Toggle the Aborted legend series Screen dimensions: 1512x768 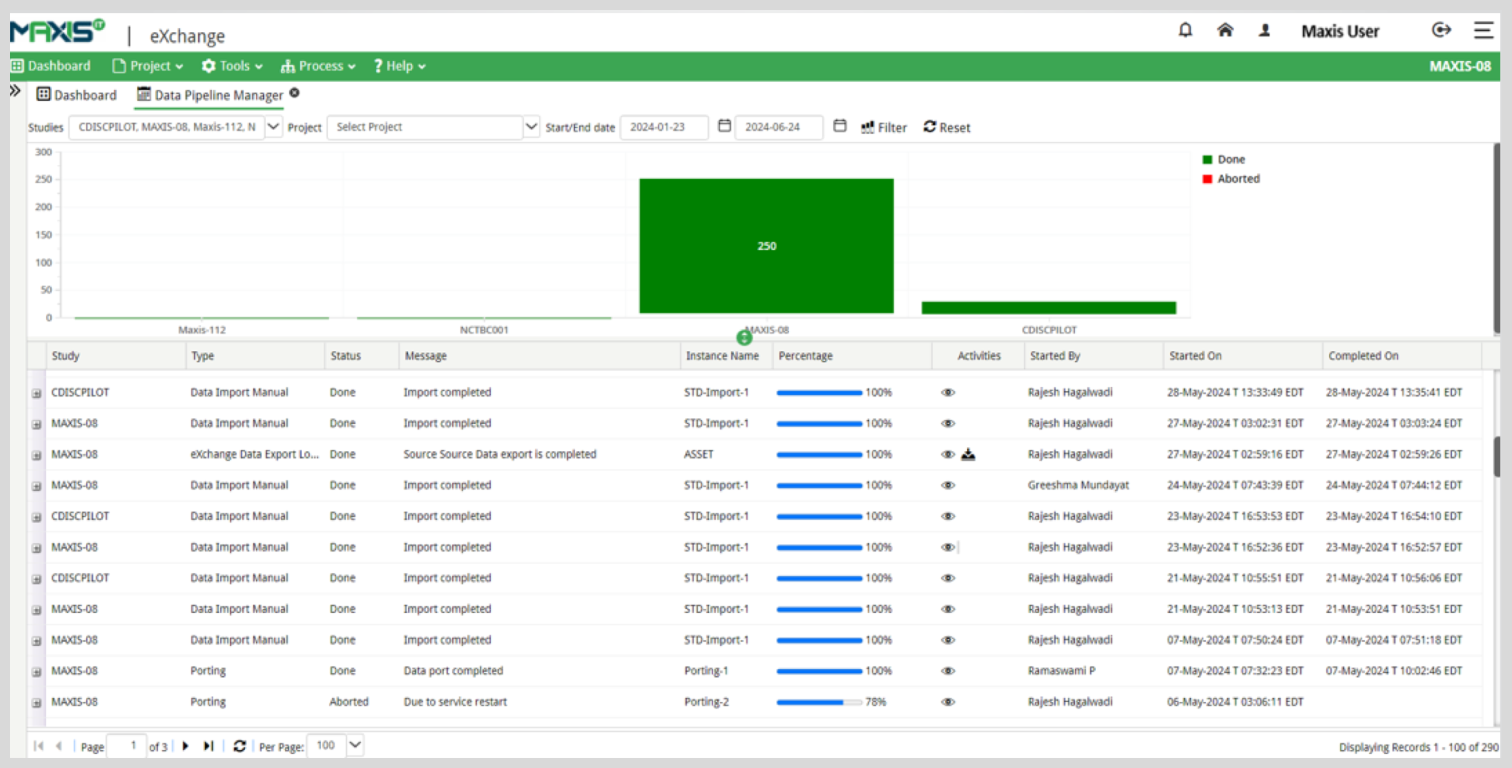click(1238, 179)
